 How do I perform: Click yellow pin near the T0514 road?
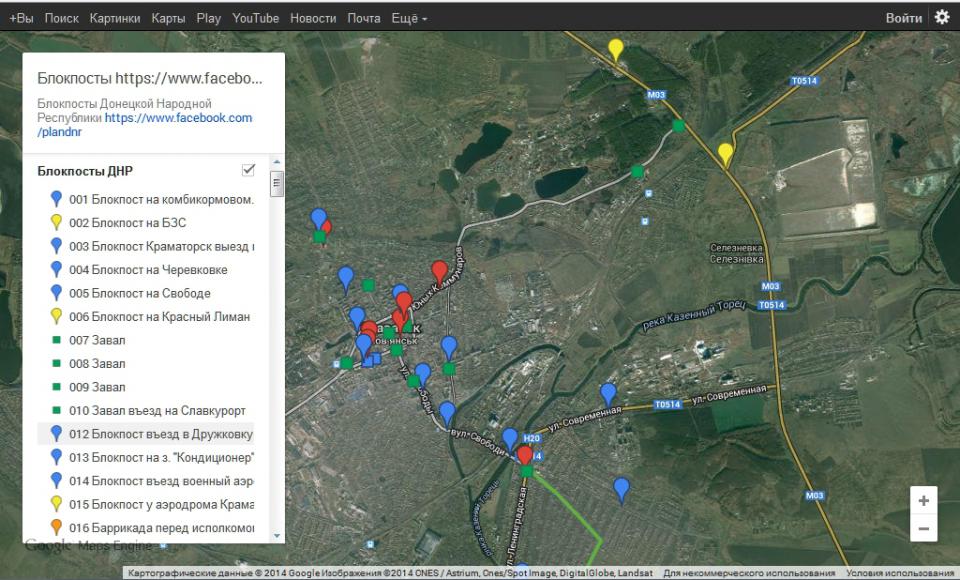coord(725,153)
